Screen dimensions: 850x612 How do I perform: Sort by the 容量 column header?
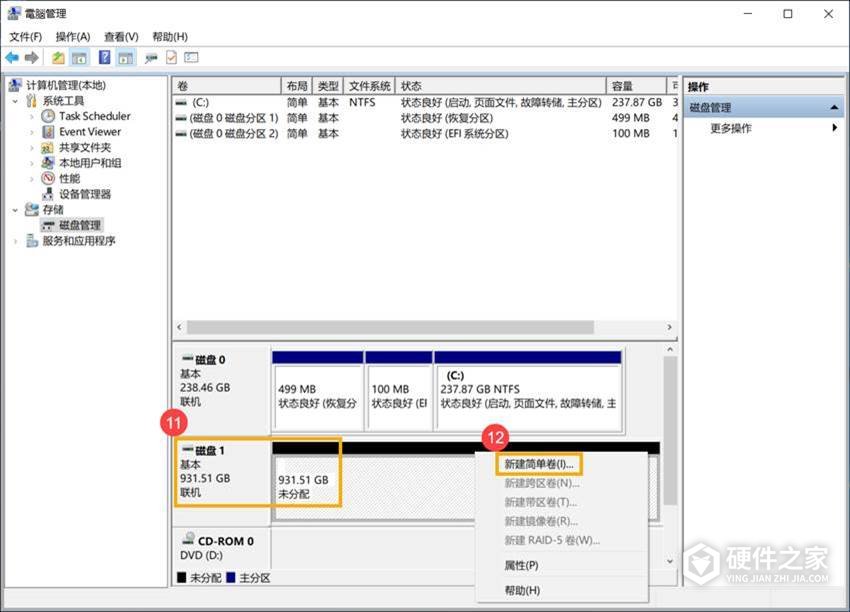pos(636,86)
